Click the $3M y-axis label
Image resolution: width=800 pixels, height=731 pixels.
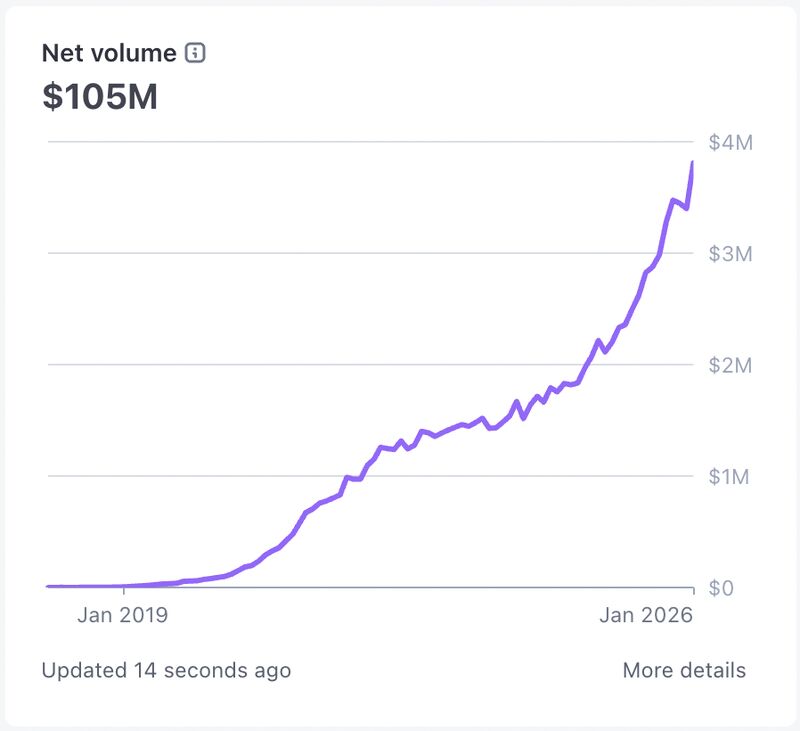(729, 254)
